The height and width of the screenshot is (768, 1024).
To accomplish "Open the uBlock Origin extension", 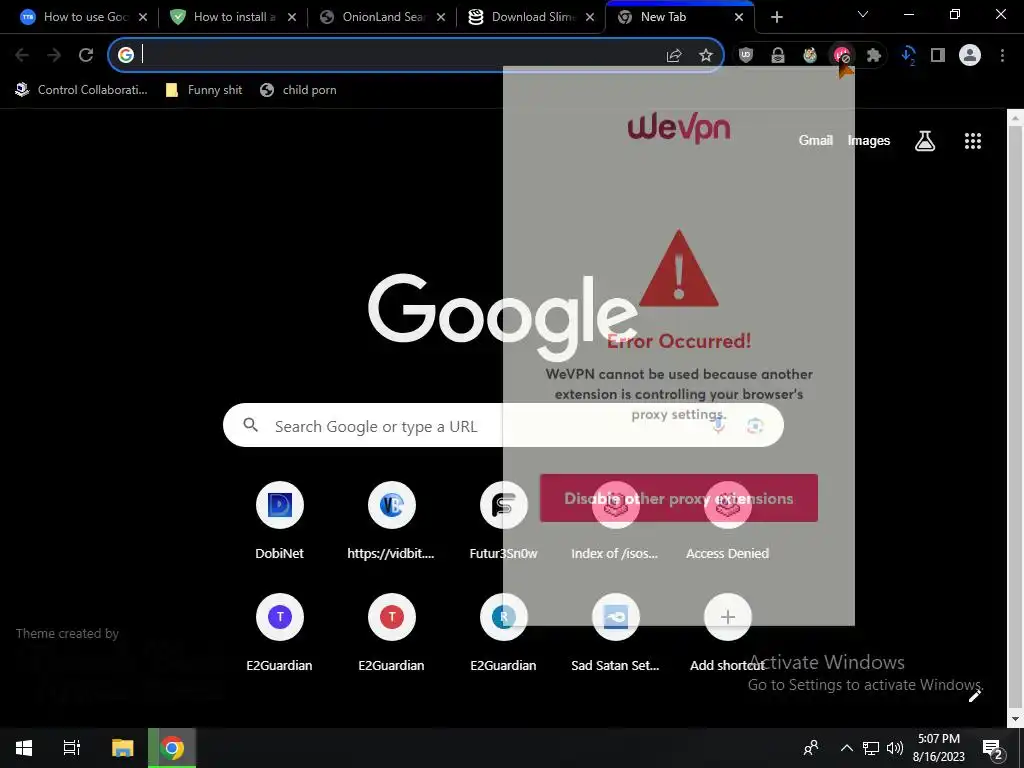I will [746, 56].
